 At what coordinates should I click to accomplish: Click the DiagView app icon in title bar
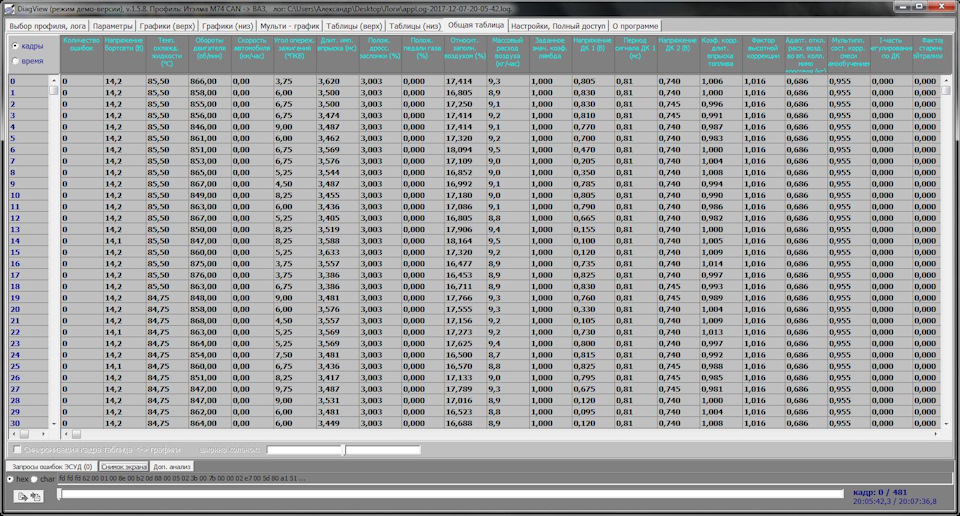click(7, 8)
